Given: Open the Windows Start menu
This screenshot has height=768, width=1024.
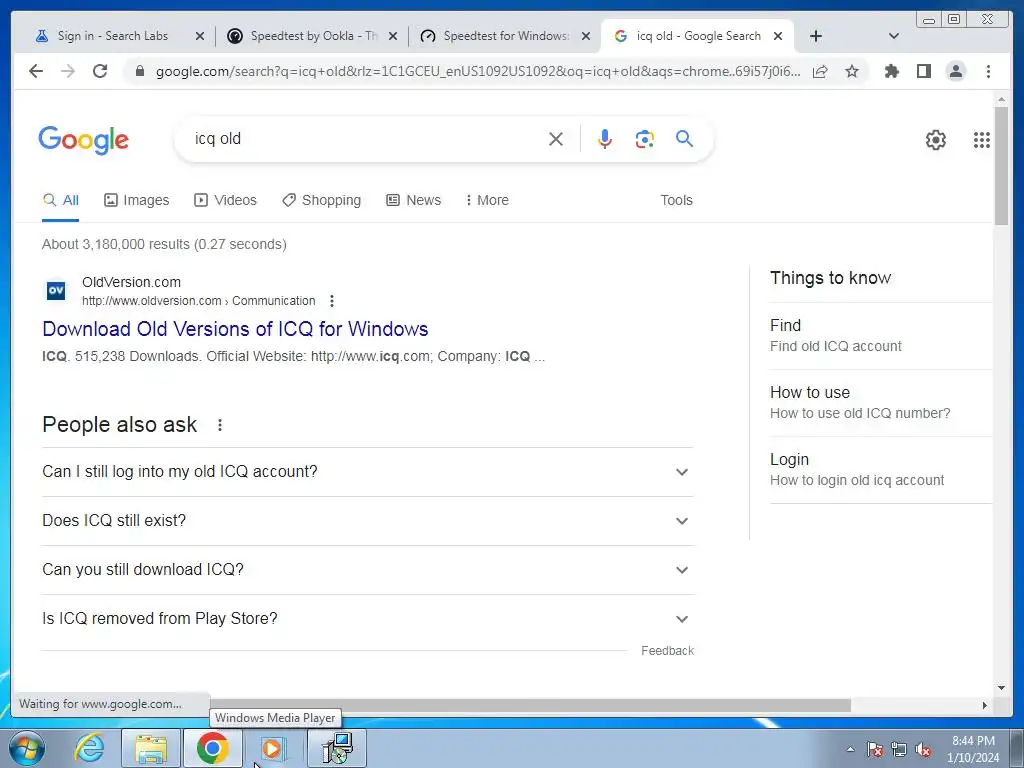Looking at the screenshot, I should tap(26, 748).
